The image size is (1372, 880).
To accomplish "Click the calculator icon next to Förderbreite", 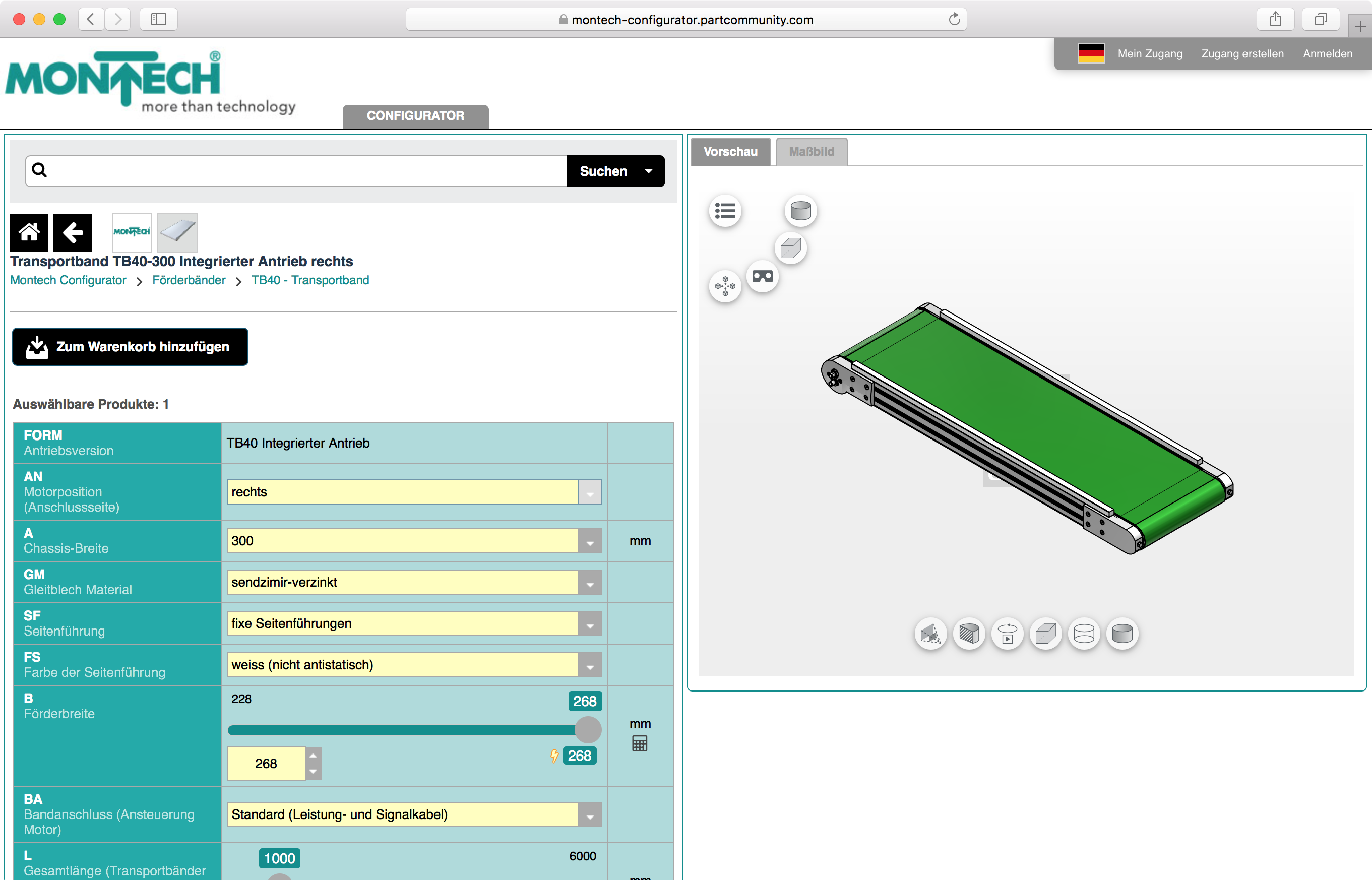I will 640,743.
